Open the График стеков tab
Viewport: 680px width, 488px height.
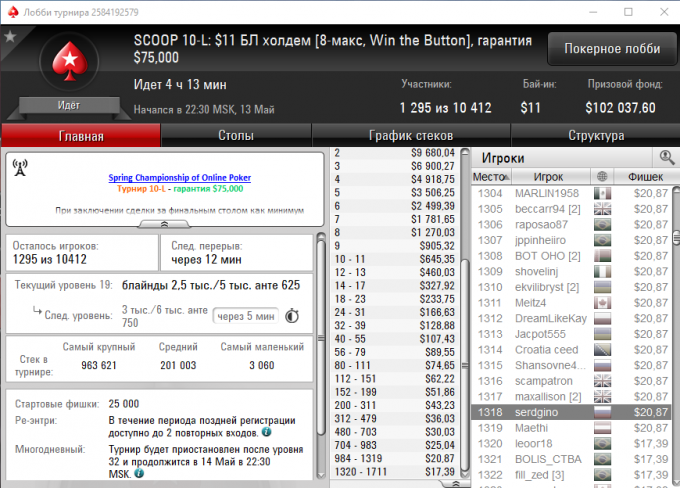pos(411,135)
